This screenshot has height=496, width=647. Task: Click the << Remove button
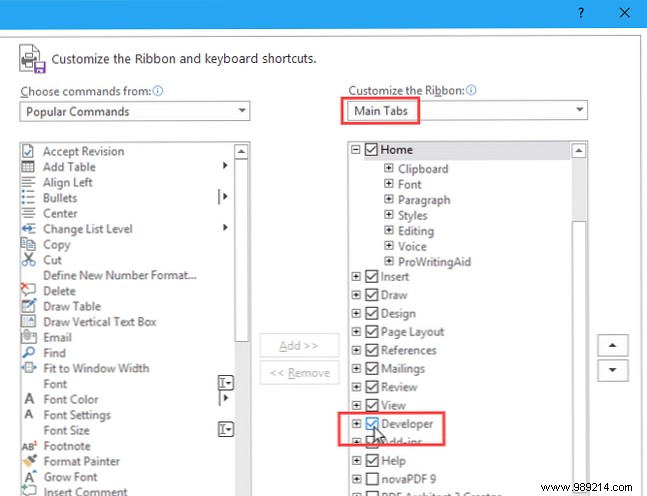(x=300, y=373)
